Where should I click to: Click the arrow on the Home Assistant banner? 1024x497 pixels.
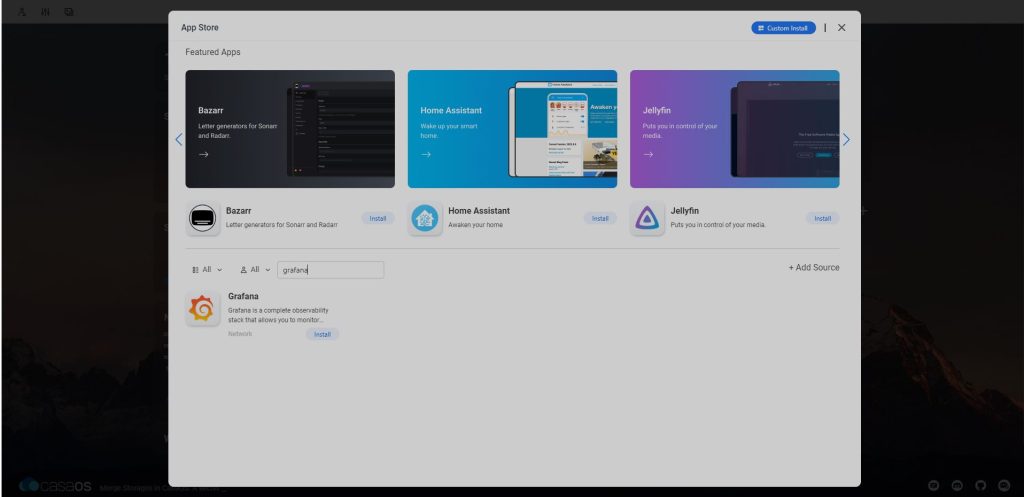[426, 155]
